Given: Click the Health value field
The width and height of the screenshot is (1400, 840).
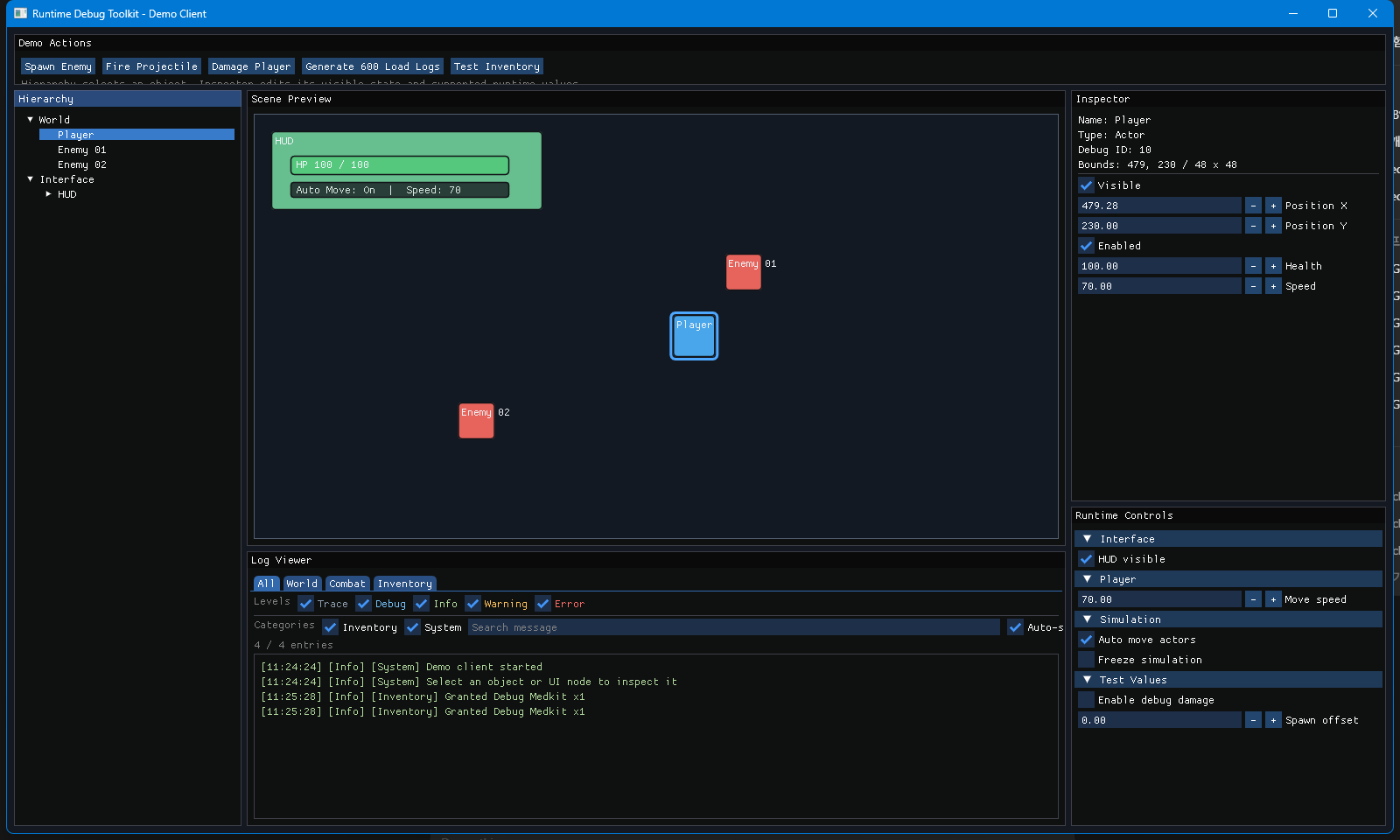Looking at the screenshot, I should click(x=1159, y=266).
